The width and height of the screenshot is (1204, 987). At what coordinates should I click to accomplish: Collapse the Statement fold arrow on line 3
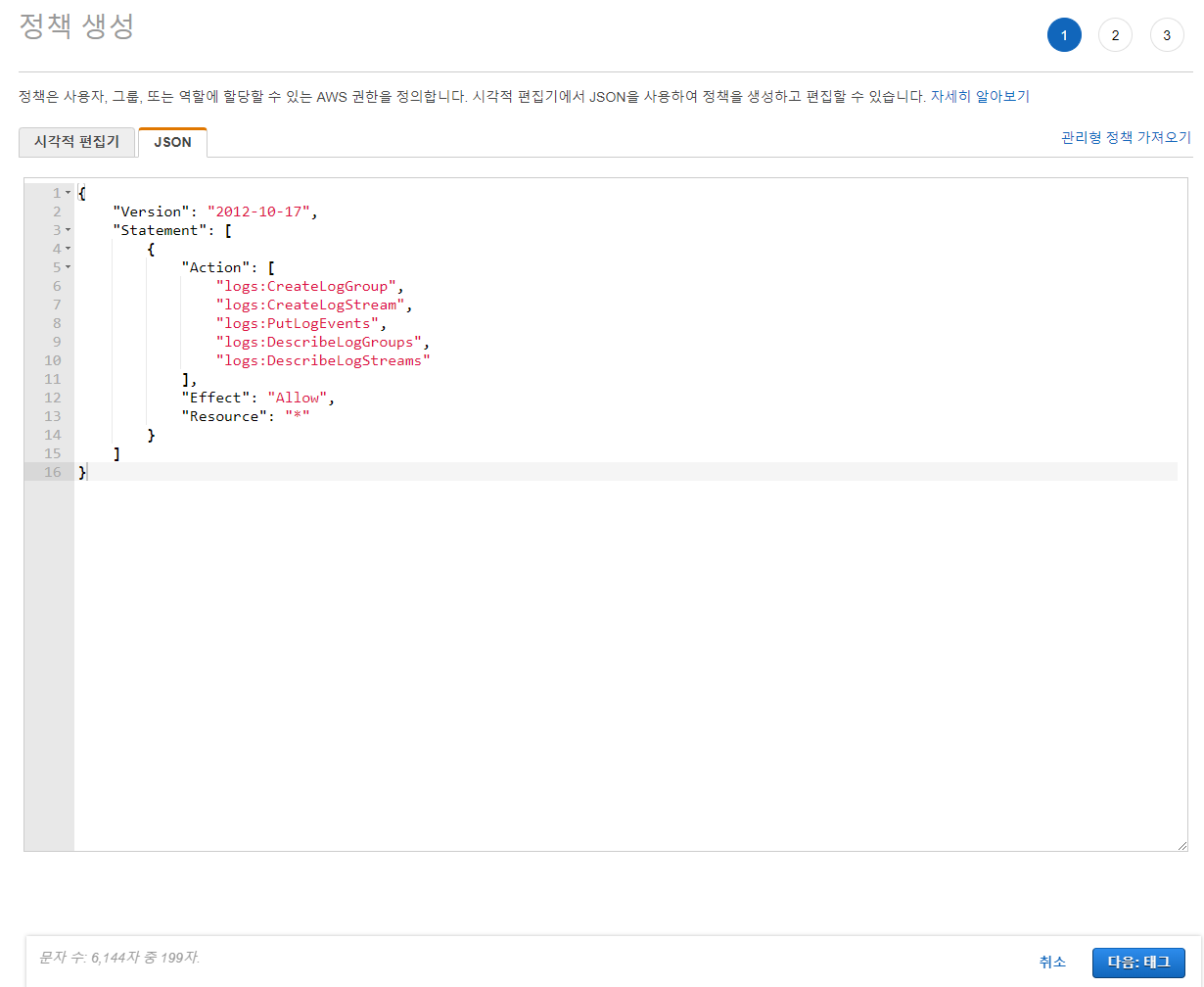click(x=68, y=230)
